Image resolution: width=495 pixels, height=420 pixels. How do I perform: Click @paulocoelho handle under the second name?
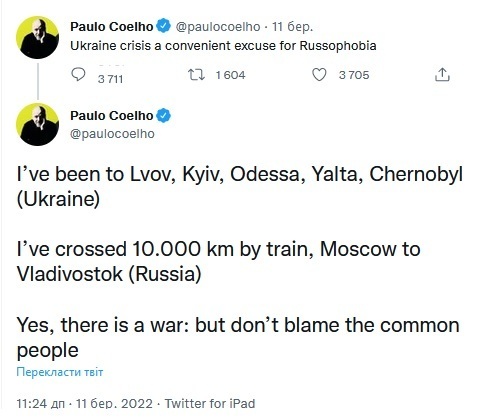click(112, 134)
